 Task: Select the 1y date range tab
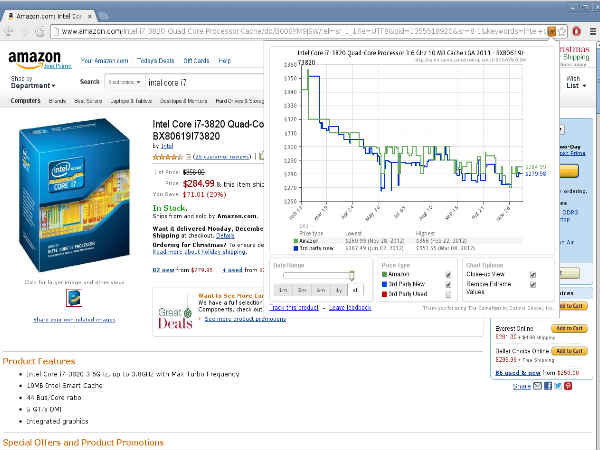339,290
